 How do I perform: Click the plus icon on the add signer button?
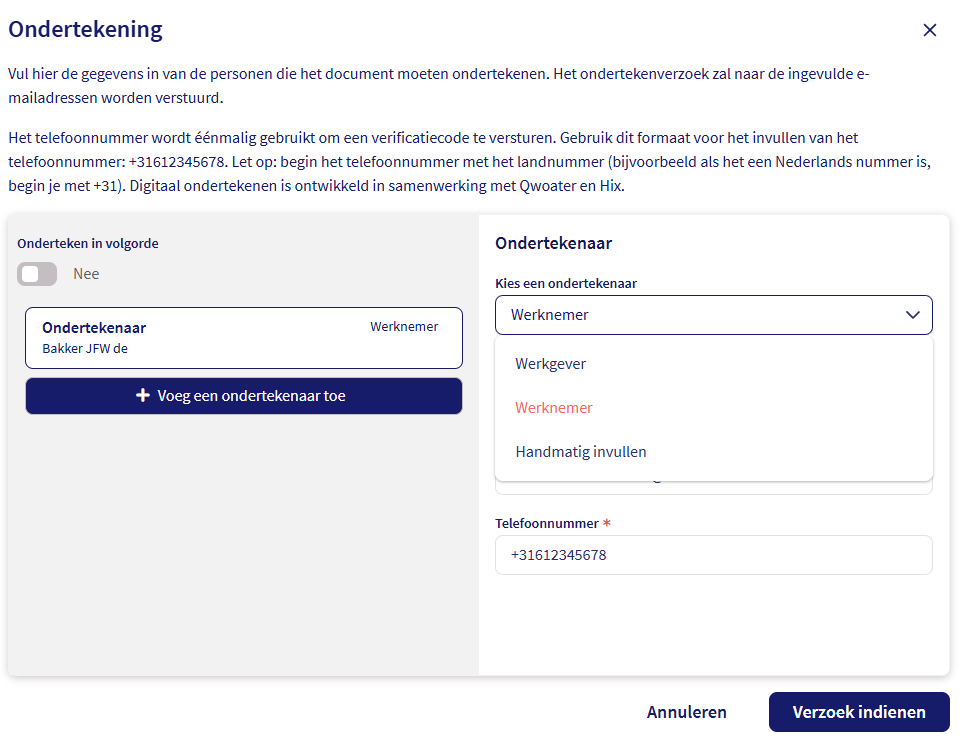click(143, 396)
